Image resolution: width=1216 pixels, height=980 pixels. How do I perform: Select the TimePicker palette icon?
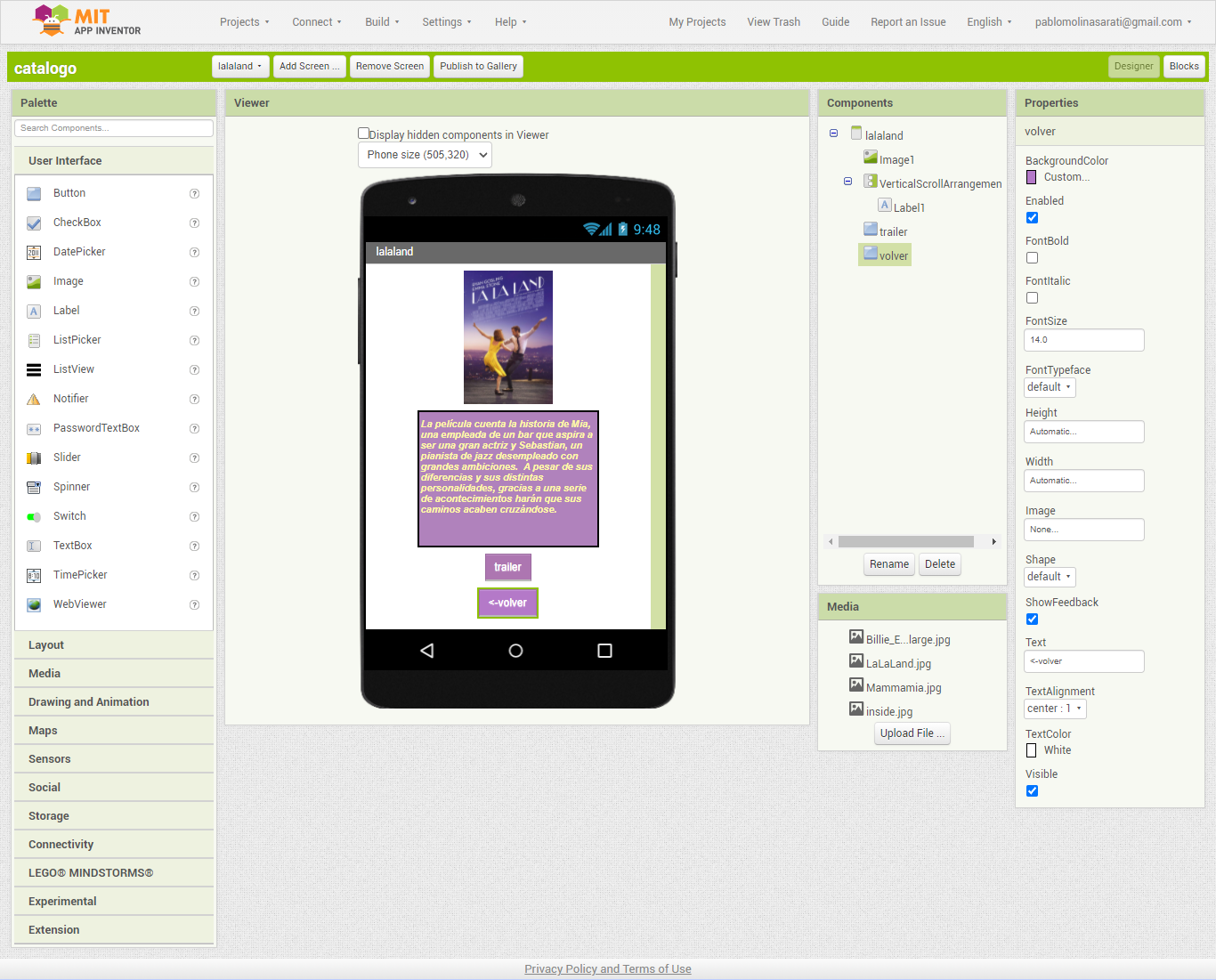click(34, 575)
